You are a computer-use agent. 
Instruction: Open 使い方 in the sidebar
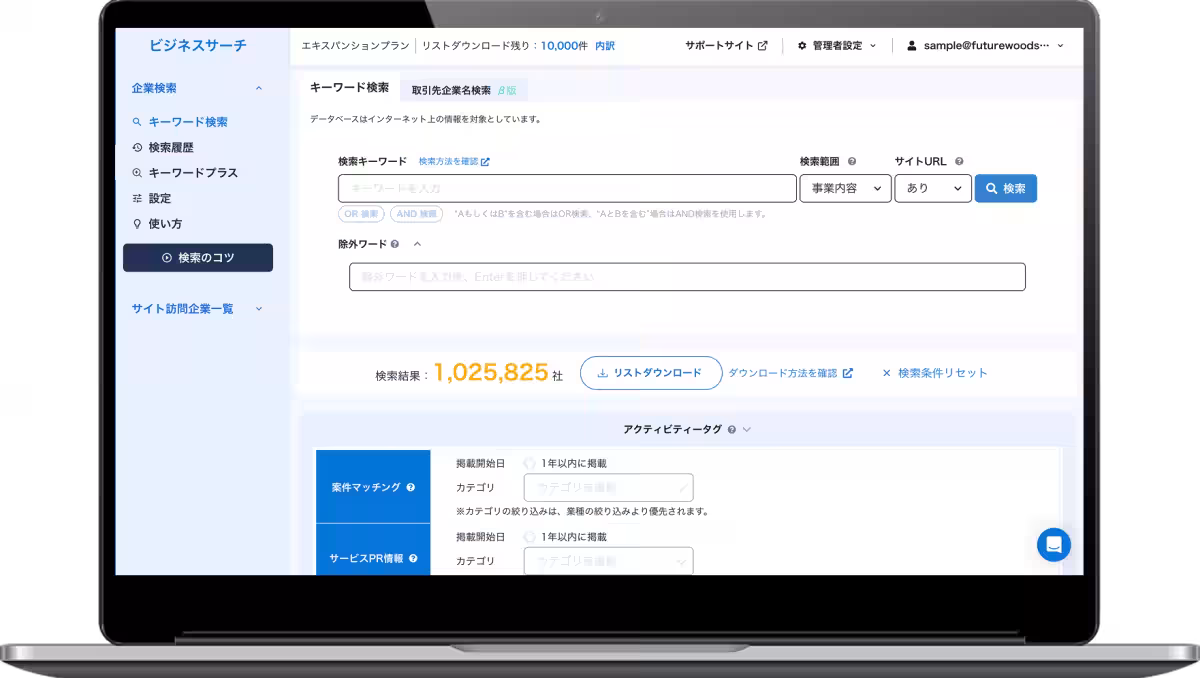pos(165,224)
